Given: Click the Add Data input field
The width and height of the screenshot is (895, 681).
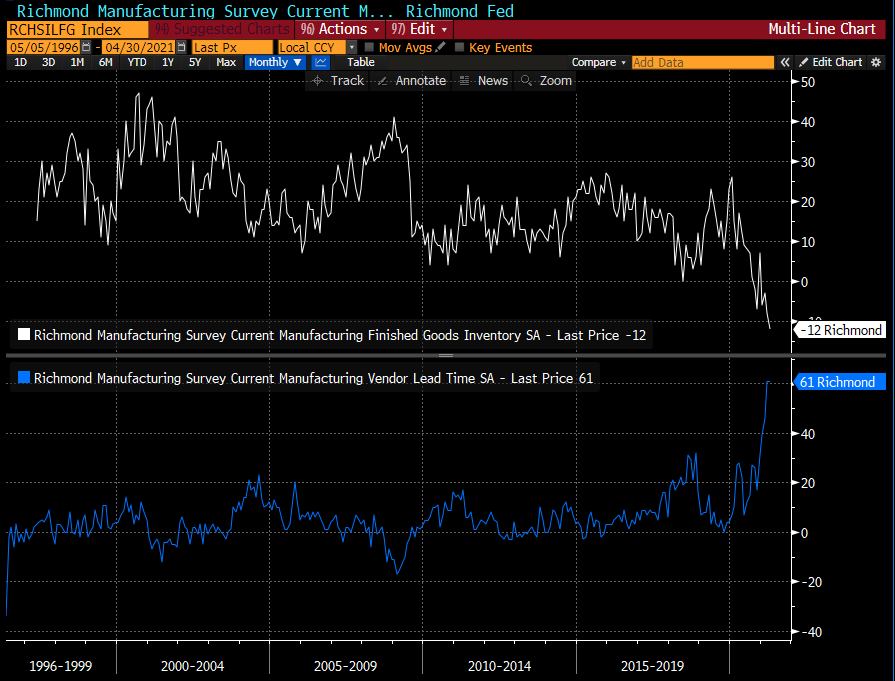Looking at the screenshot, I should click(x=703, y=62).
